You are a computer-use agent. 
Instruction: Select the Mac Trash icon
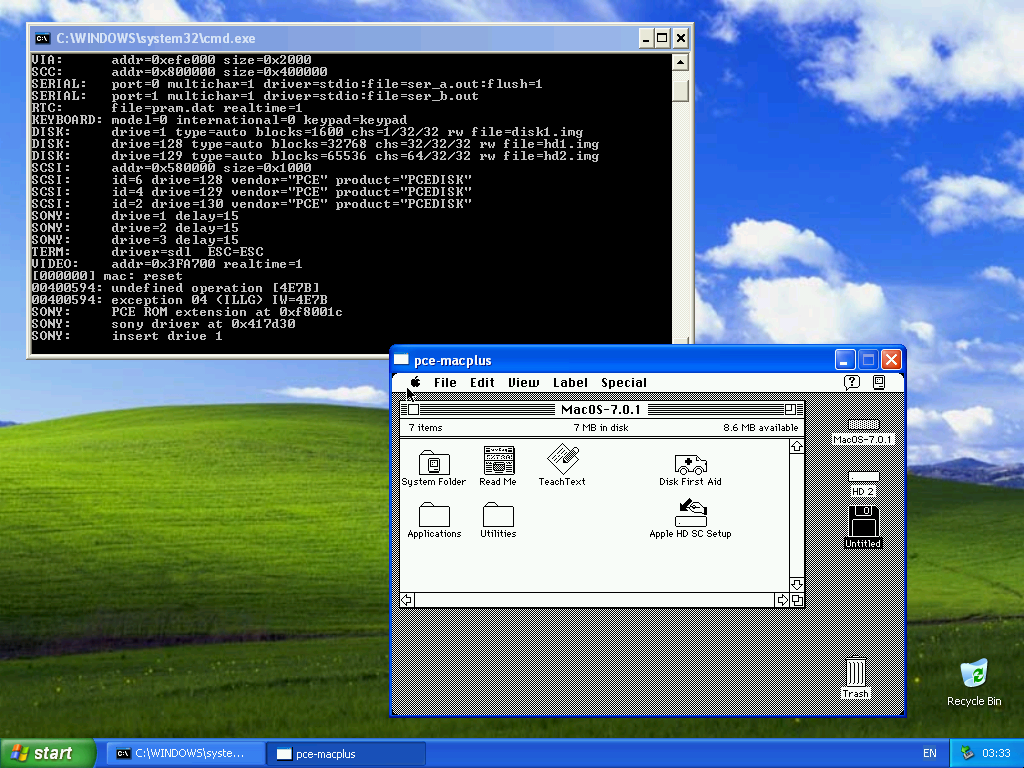(856, 671)
